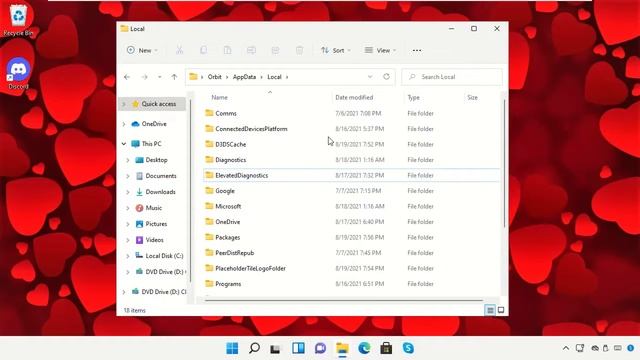Image resolution: width=640 pixels, height=360 pixels.
Task: Sort by Size column header
Action: pyautogui.click(x=472, y=98)
